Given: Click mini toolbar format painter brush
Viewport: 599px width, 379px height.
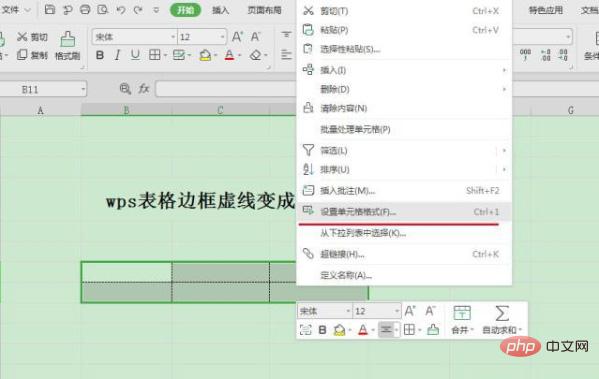Looking at the screenshot, I should [x=433, y=329].
